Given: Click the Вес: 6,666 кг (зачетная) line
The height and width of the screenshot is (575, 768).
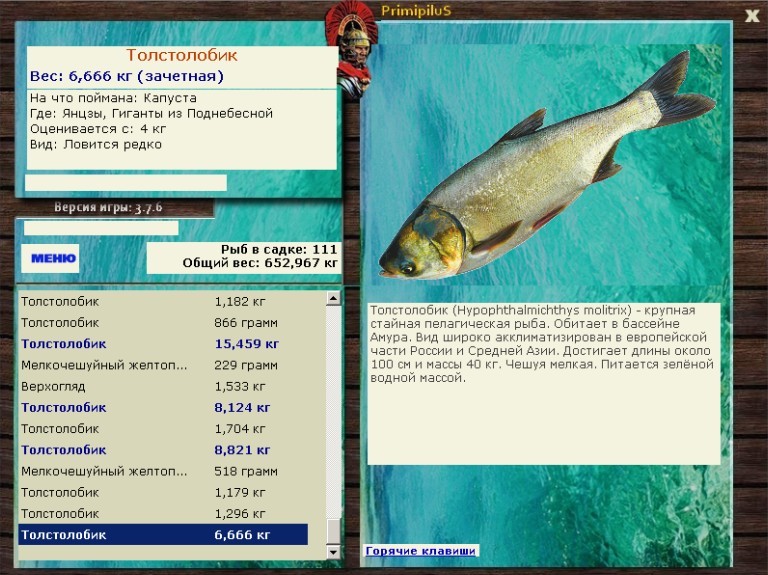Looking at the screenshot, I should [x=127, y=76].
